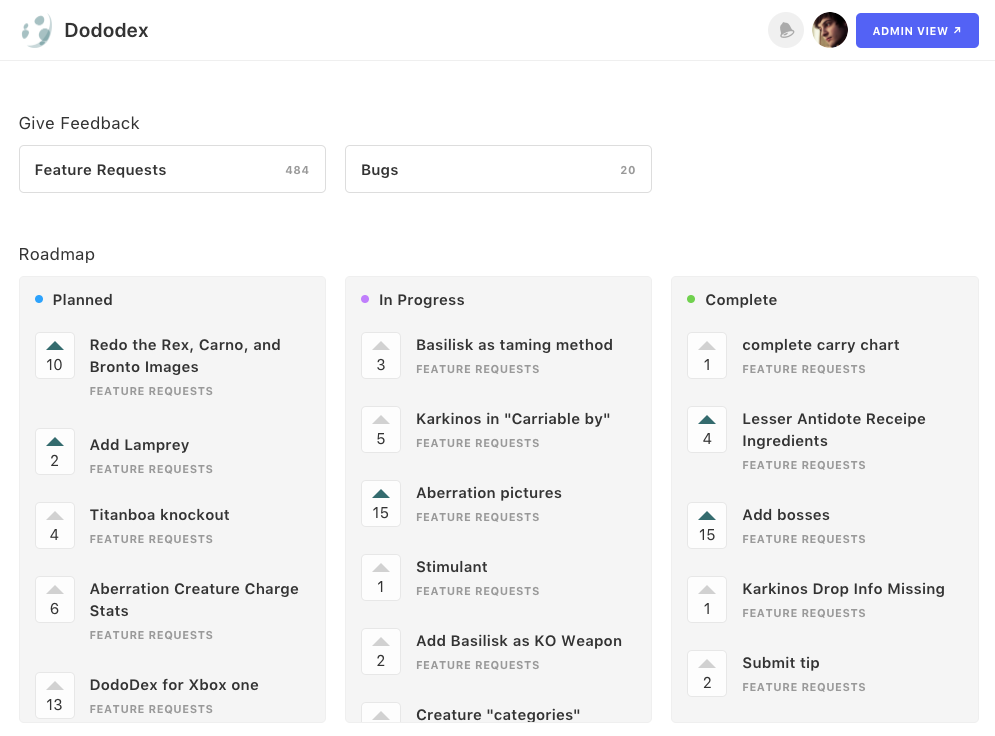
Task: Upvote Karkinos in "Carriable by"
Action: pos(381,430)
